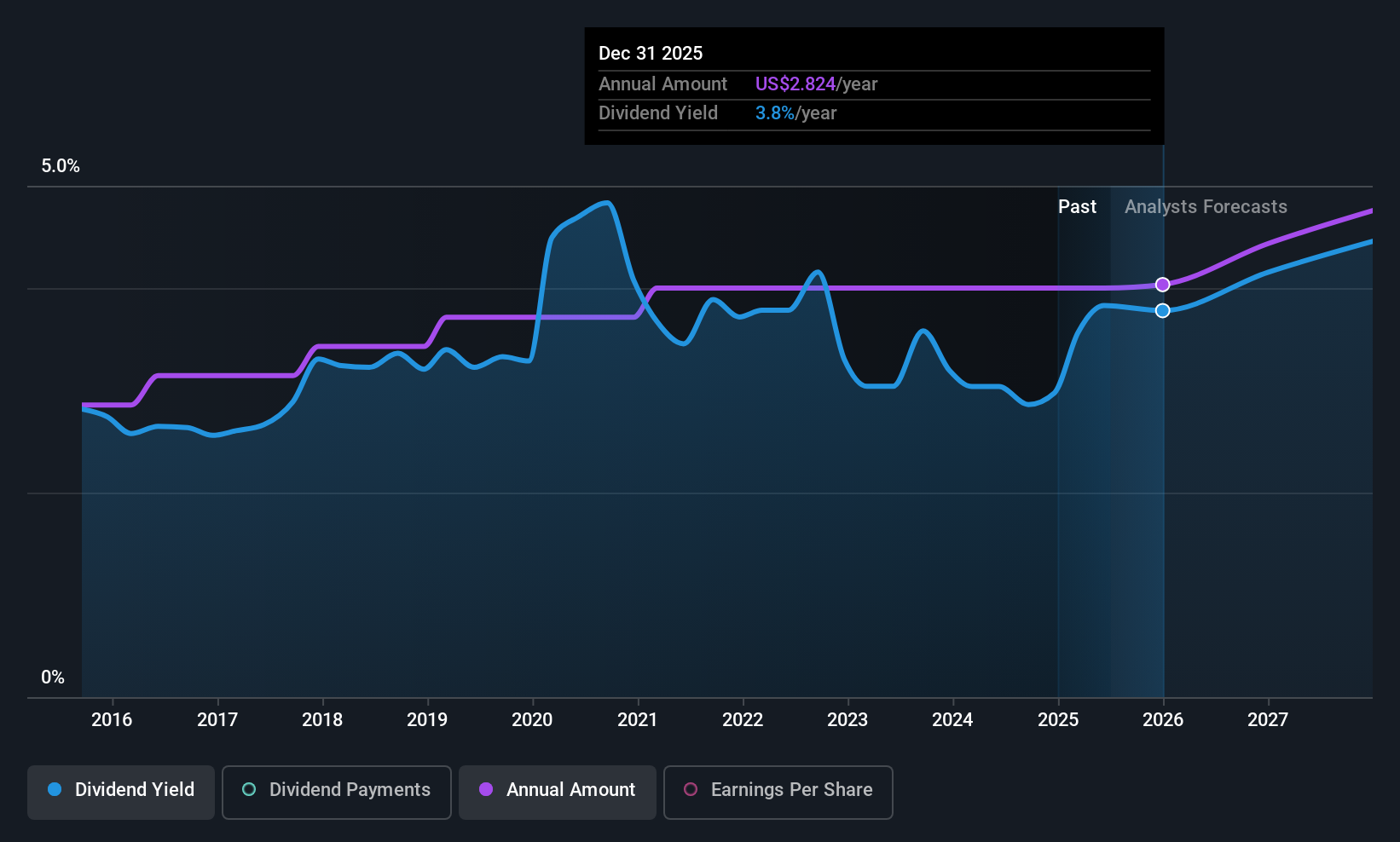Viewport: 1400px width, 842px height.
Task: Select the 2024 x-axis label
Action: coord(952,719)
